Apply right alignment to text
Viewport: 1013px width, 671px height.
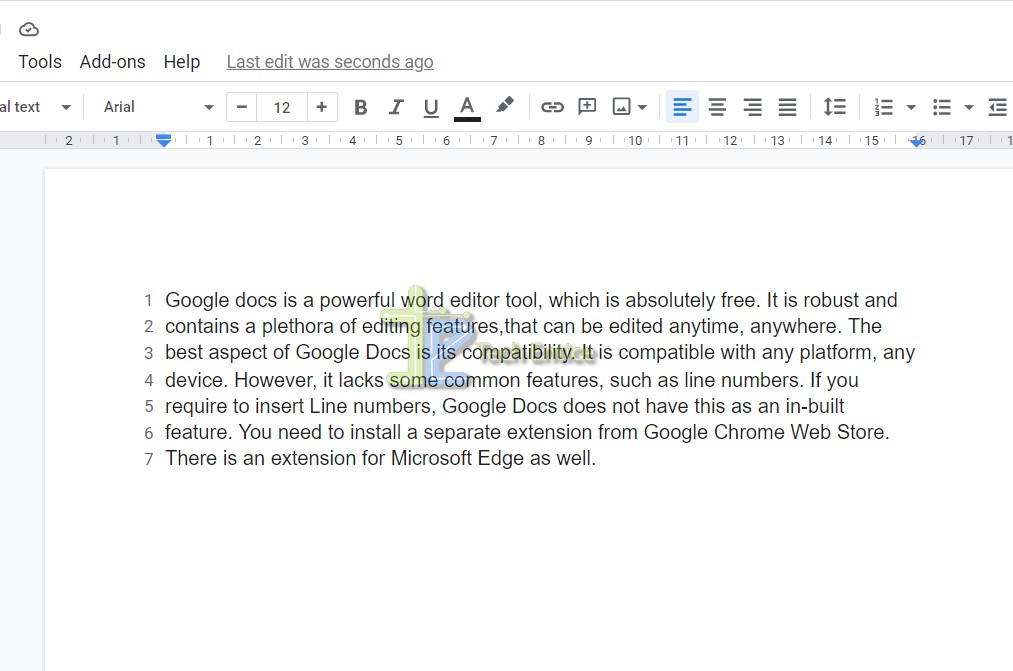coord(752,107)
